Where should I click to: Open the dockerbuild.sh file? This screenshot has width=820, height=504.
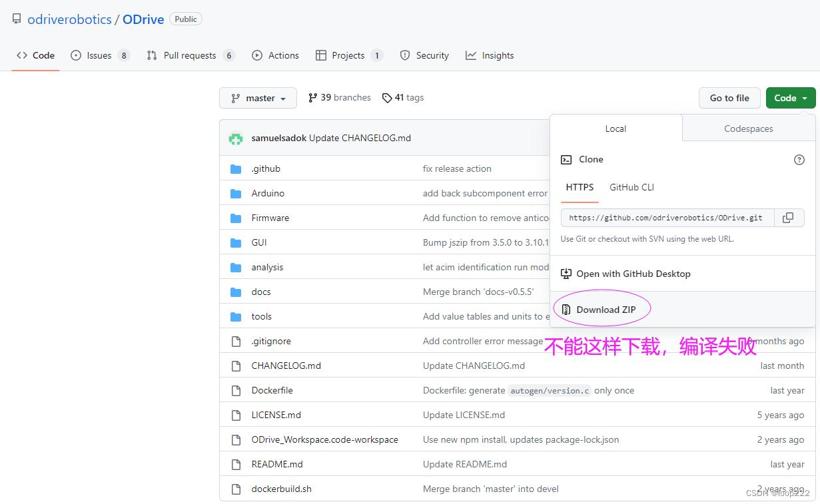click(281, 489)
